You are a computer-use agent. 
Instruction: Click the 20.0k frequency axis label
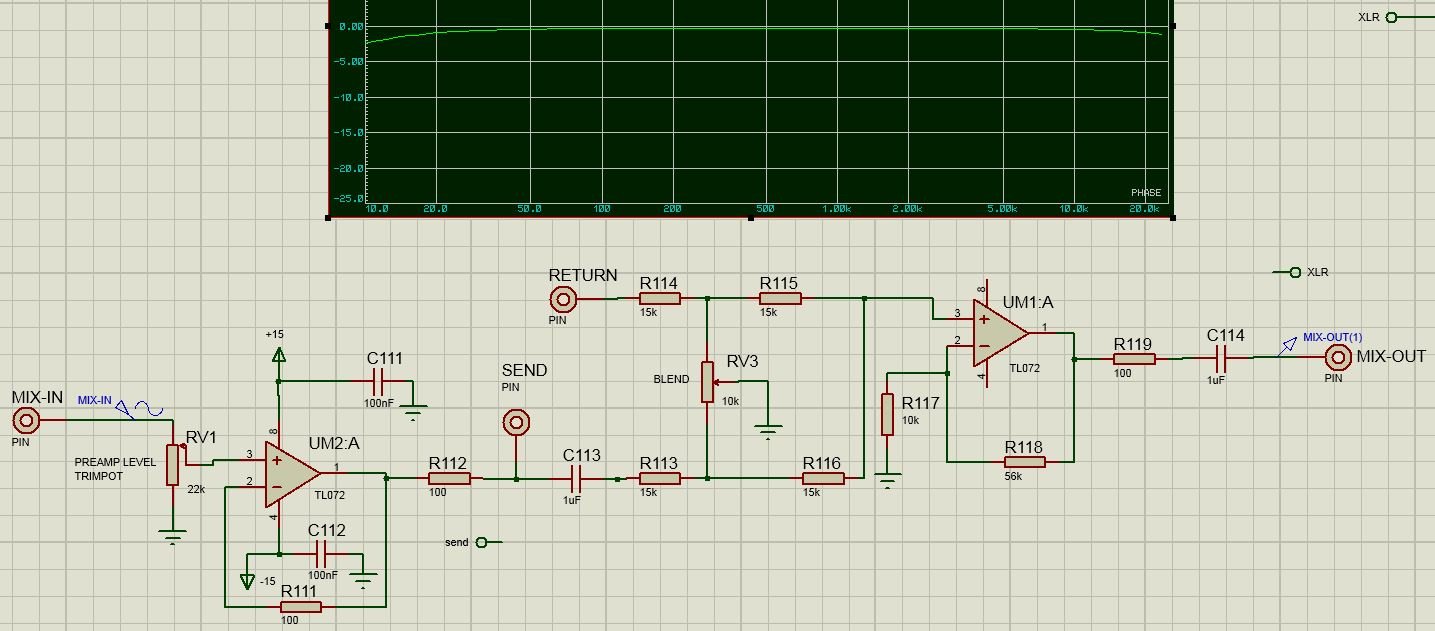click(x=1142, y=208)
